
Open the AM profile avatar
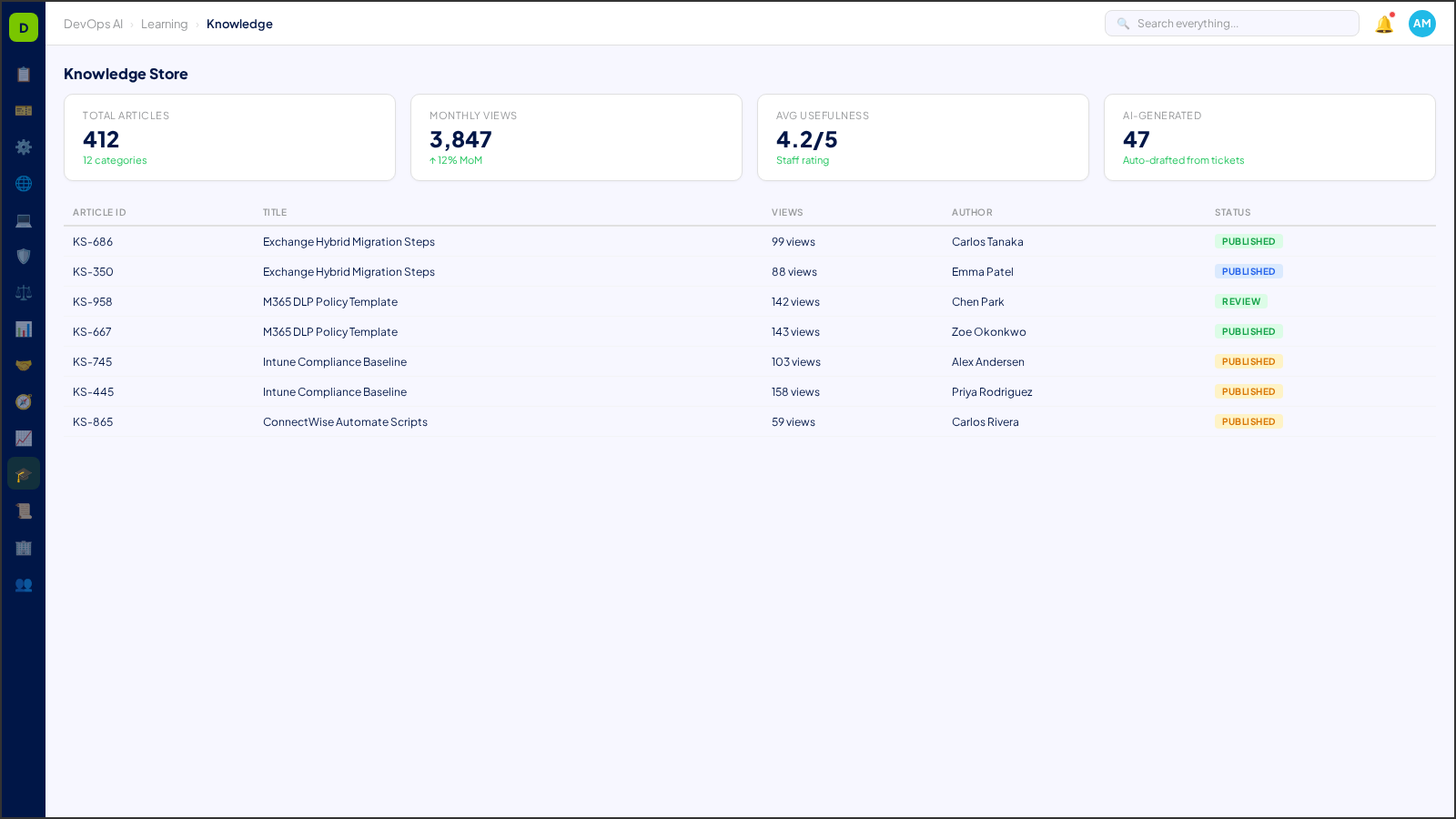[x=1421, y=24]
